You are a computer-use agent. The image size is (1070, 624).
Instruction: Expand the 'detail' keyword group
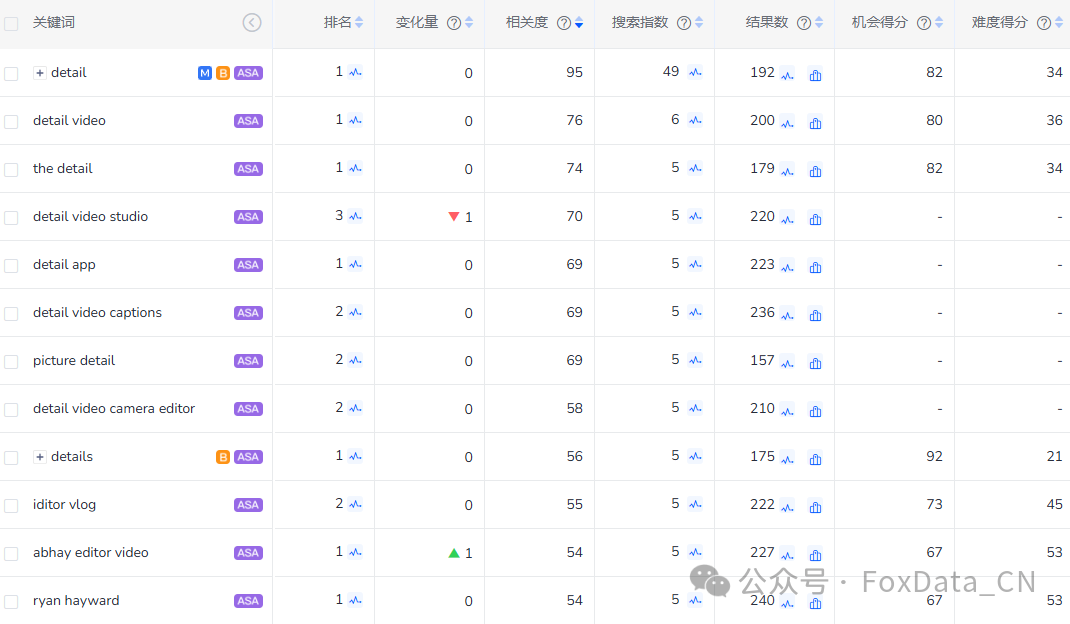click(x=38, y=72)
